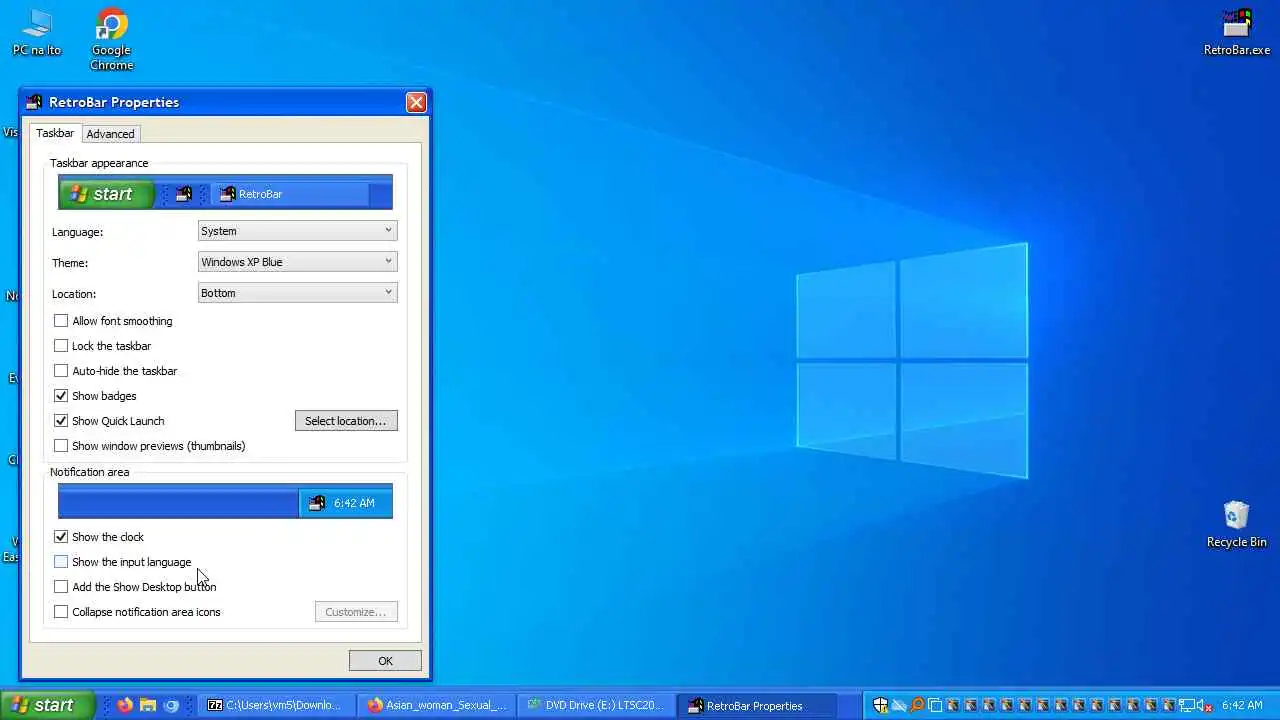Click the muted speaker volume tray icon

(1205, 705)
